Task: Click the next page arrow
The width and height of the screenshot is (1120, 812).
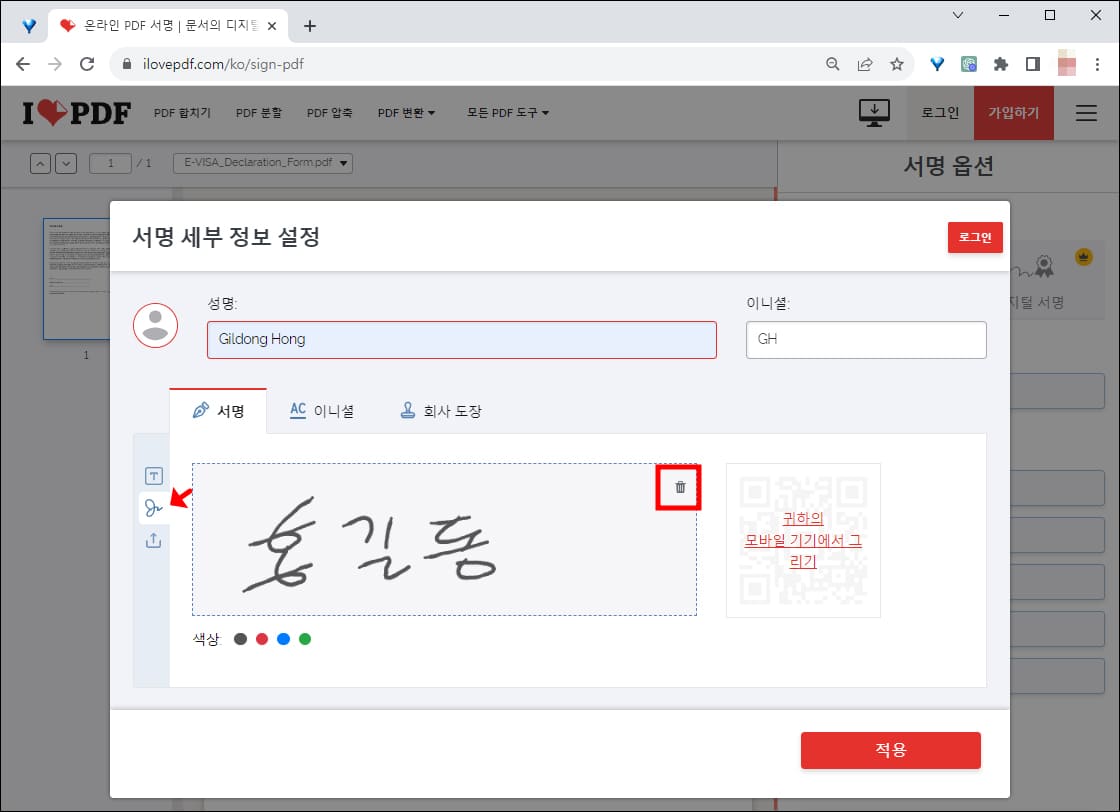Action: click(x=65, y=163)
